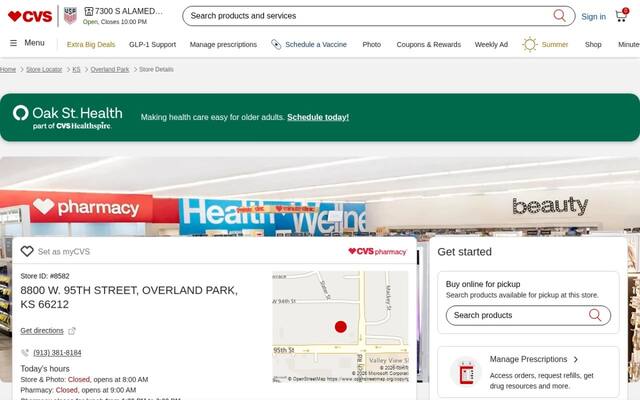Click the magnifier in the Search products pickup field
The image size is (640, 400).
pos(595,315)
